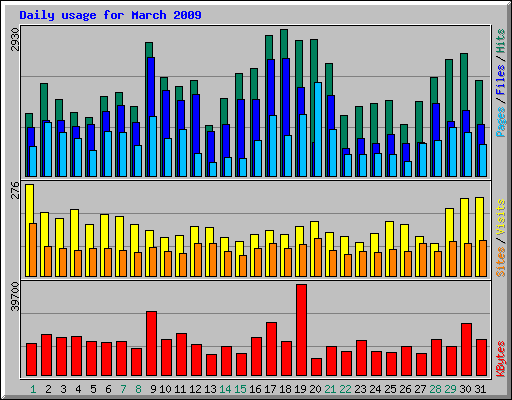512x400 pixels.
Task: Click the 276 axis value
Action: [15, 190]
